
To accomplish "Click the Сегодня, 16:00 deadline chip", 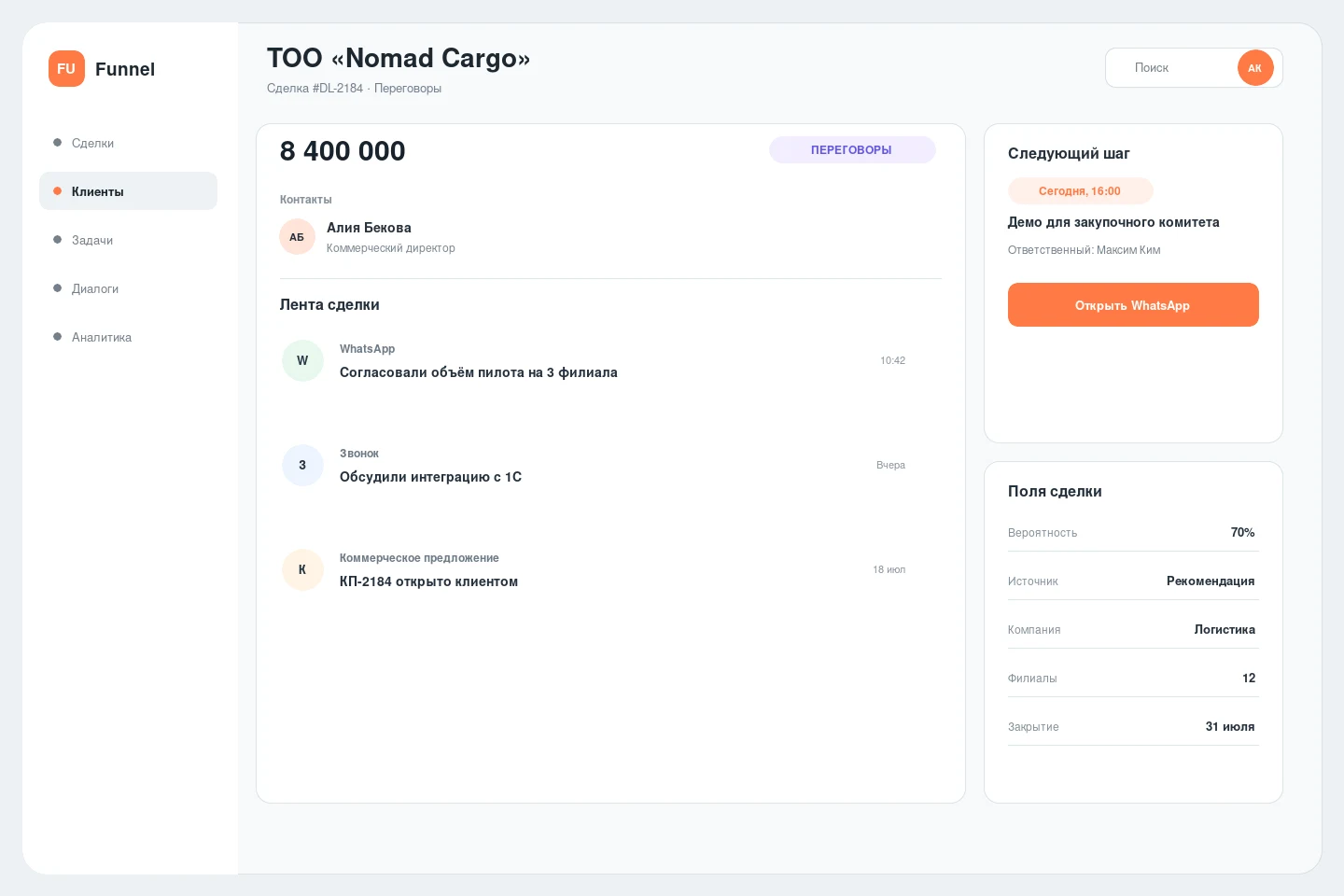I will [1081, 191].
